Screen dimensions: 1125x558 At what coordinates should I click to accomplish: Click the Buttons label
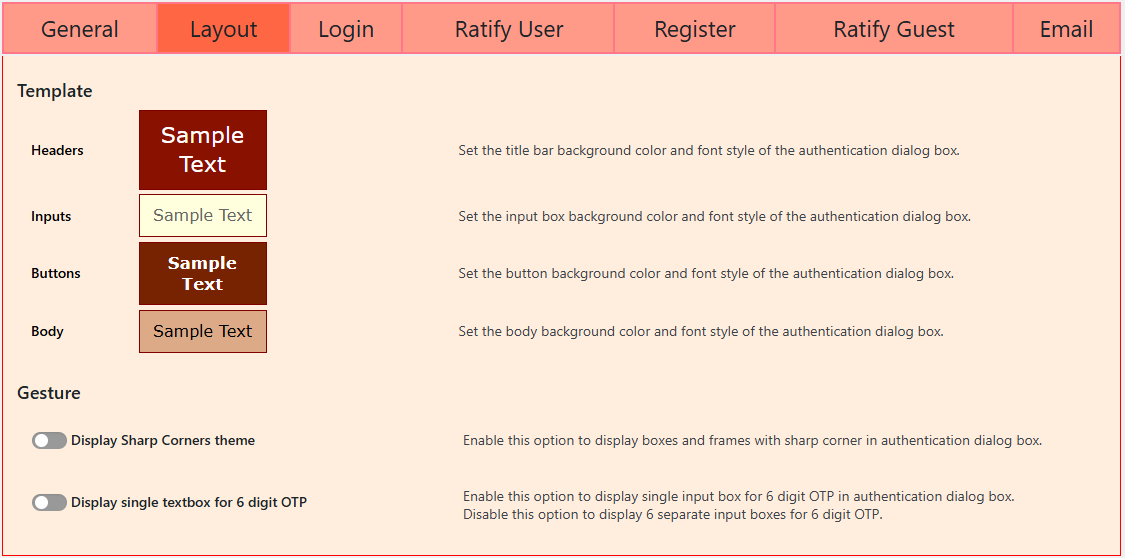pyautogui.click(x=56, y=273)
